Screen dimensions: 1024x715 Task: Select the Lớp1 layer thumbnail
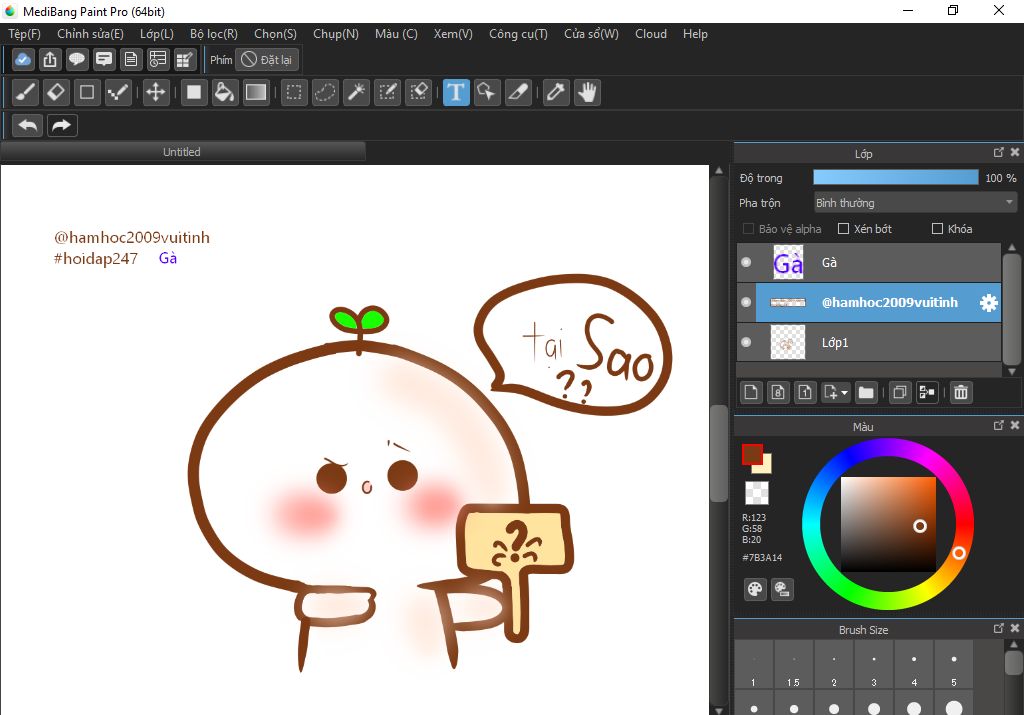tap(788, 342)
